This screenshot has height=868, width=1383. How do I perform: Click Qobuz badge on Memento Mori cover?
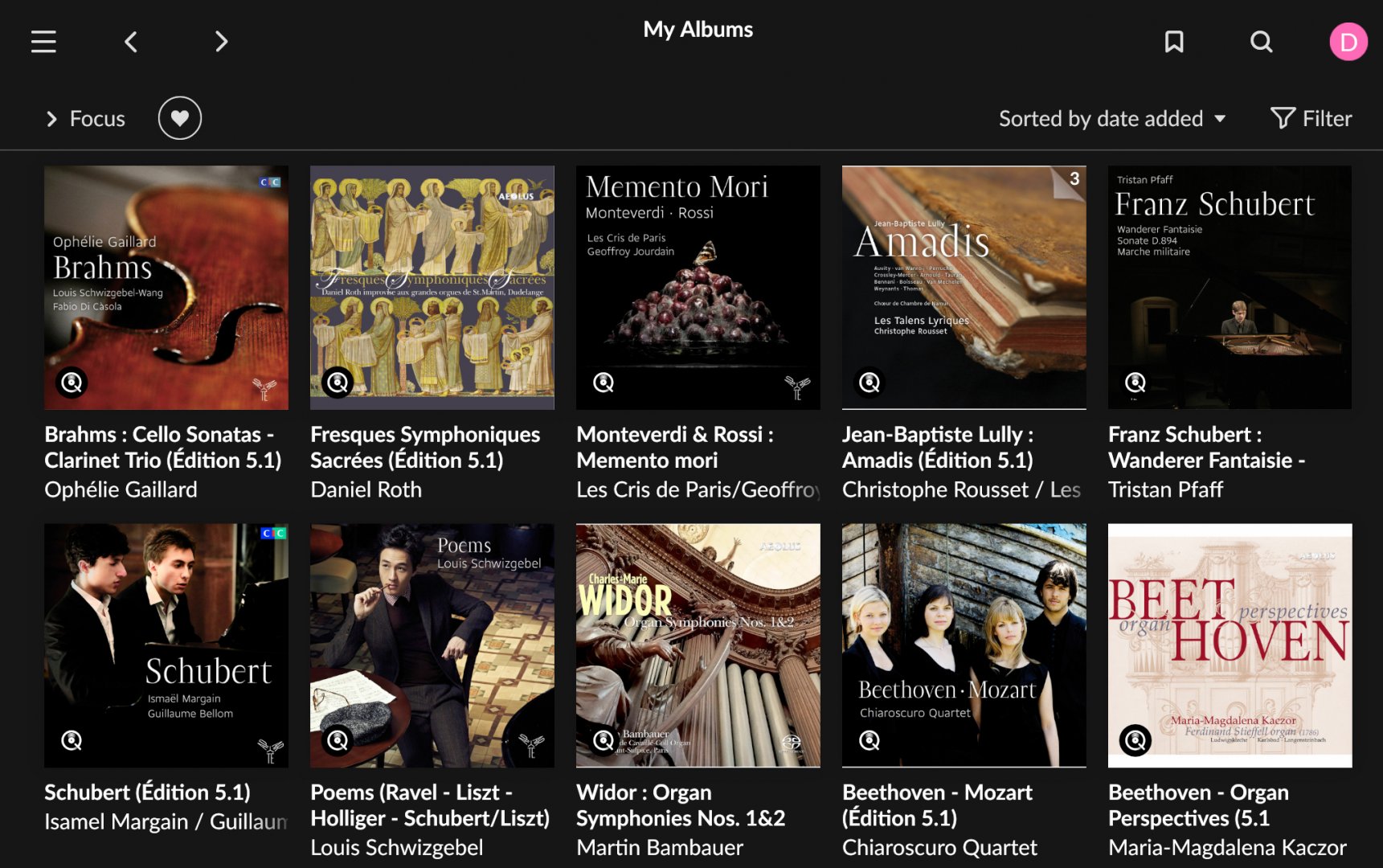(x=604, y=383)
